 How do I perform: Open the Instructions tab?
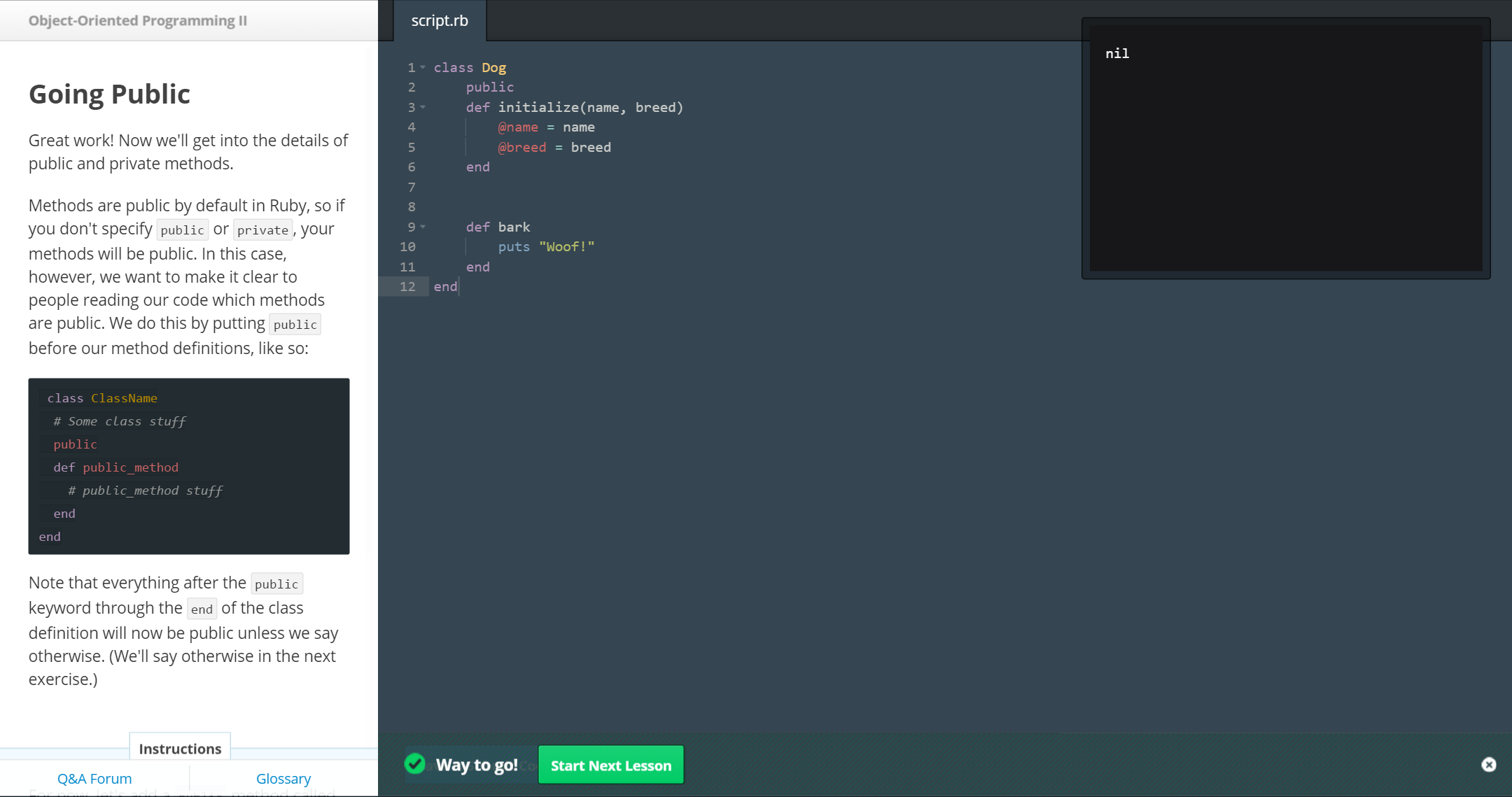180,749
